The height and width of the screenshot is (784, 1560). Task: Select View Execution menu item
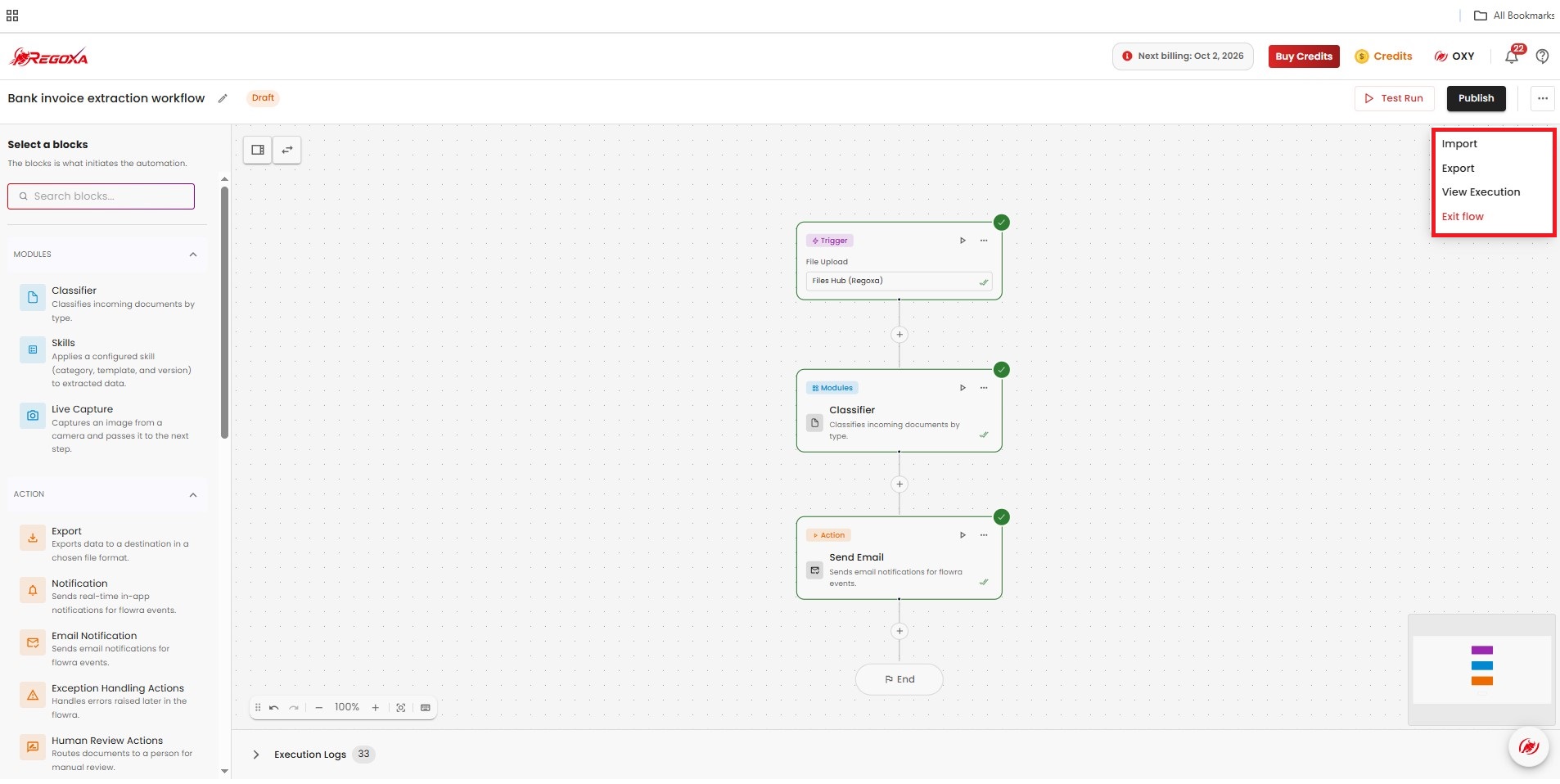pos(1481,192)
